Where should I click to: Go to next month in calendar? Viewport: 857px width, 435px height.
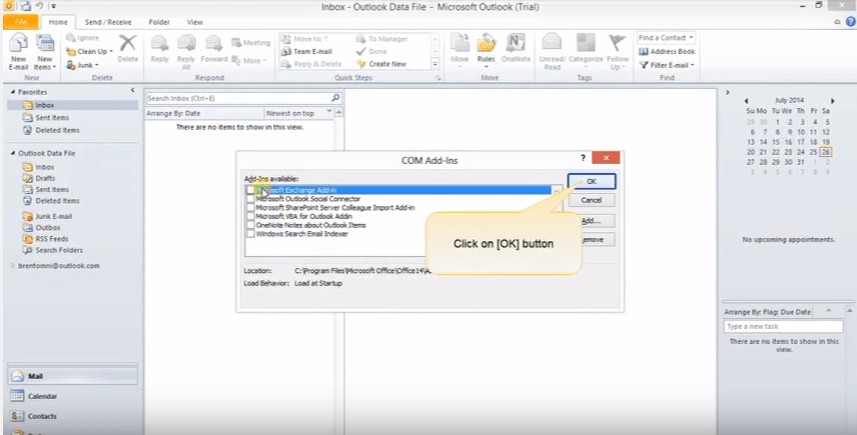tap(833, 101)
